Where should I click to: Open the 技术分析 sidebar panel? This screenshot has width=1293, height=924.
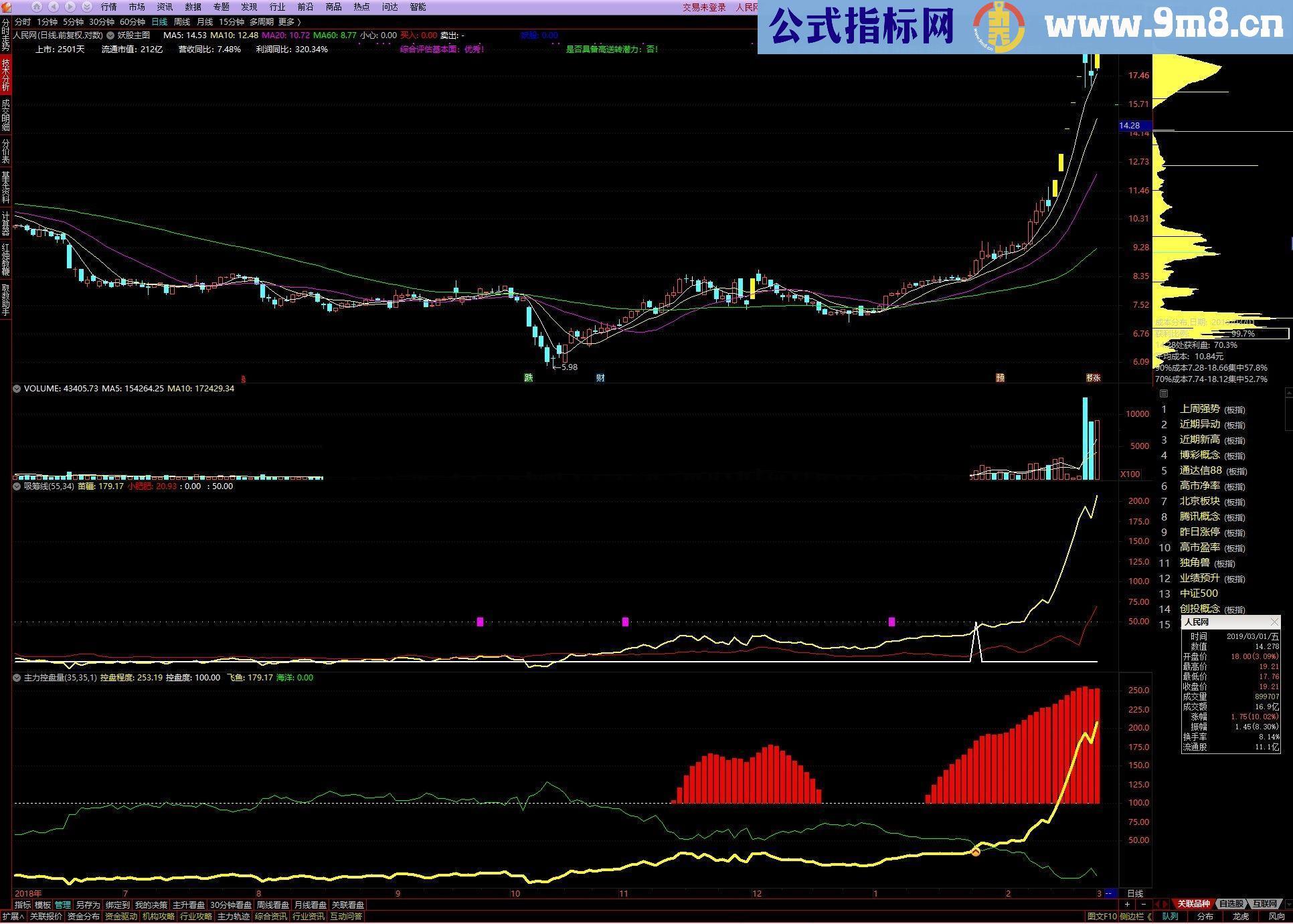5,76
